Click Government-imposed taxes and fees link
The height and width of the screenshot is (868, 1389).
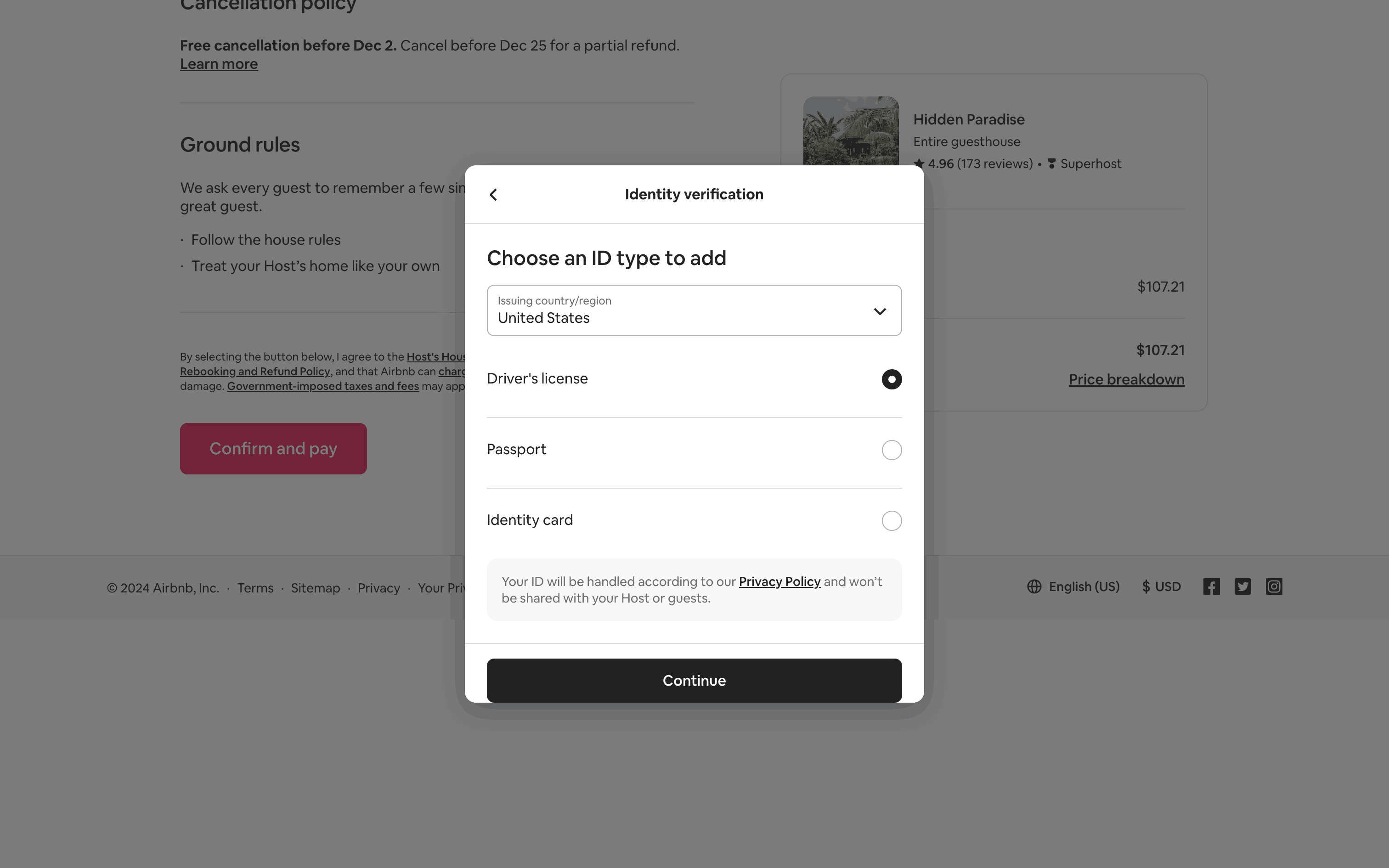[322, 386]
